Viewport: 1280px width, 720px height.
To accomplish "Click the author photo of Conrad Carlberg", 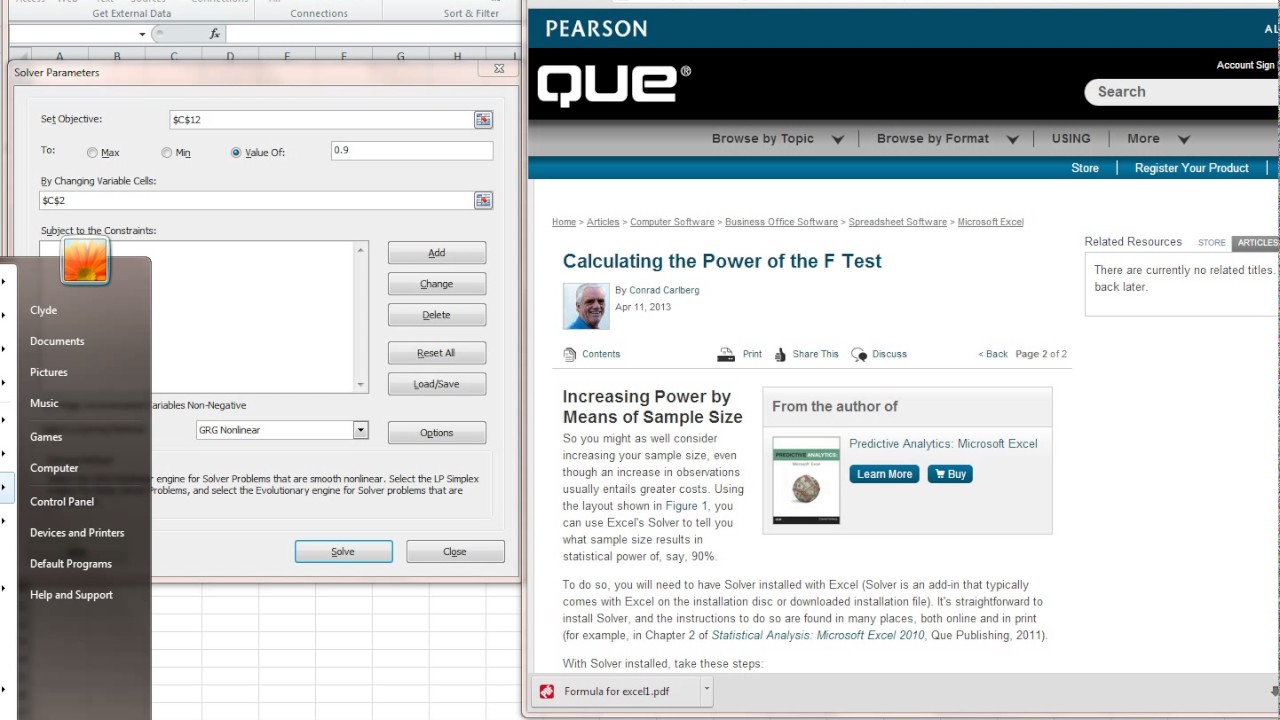I will point(586,306).
